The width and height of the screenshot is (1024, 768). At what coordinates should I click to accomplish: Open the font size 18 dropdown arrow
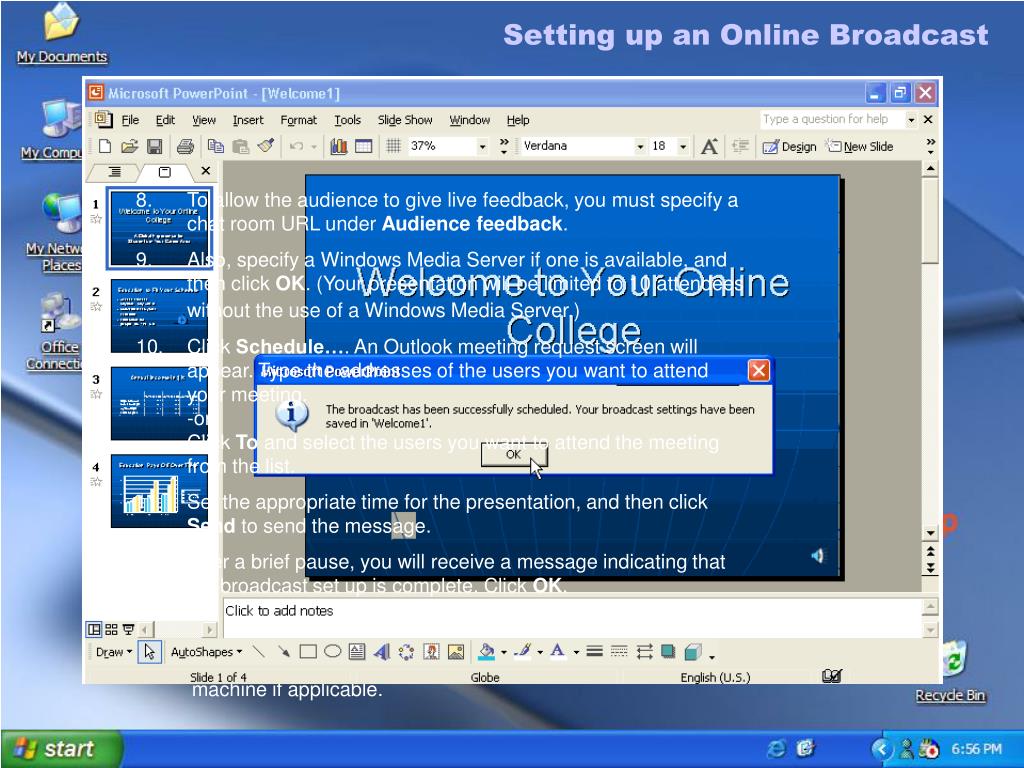coord(683,147)
